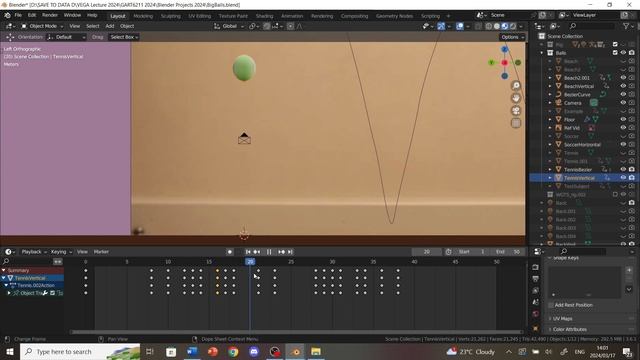
Task: Hide BezierCurve object via eye icon
Action: (x=623, y=94)
